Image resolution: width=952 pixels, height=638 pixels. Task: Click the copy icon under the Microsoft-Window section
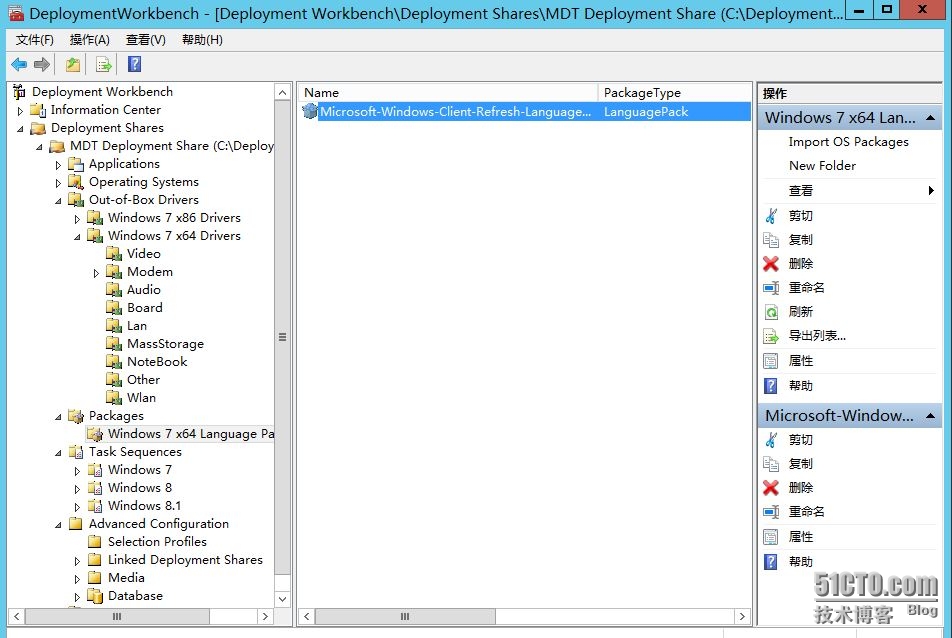tap(771, 464)
